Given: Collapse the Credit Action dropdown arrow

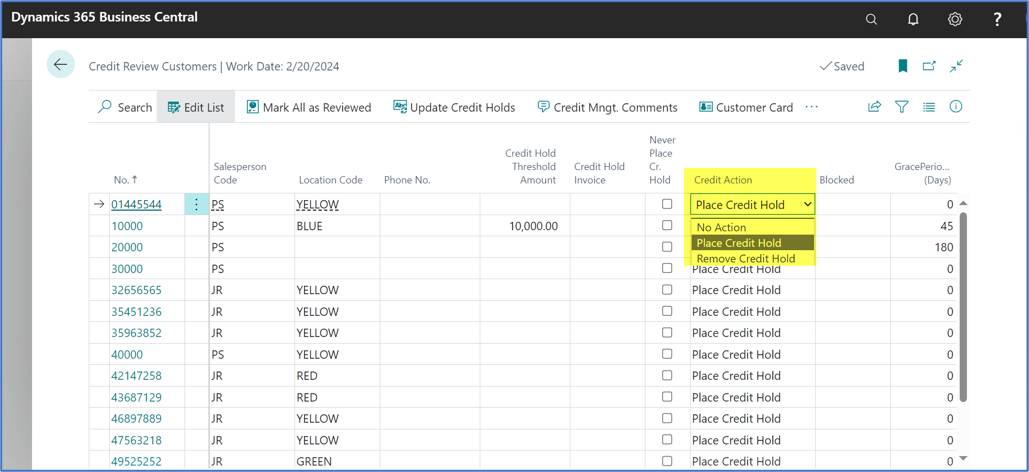Looking at the screenshot, I should [x=807, y=205].
